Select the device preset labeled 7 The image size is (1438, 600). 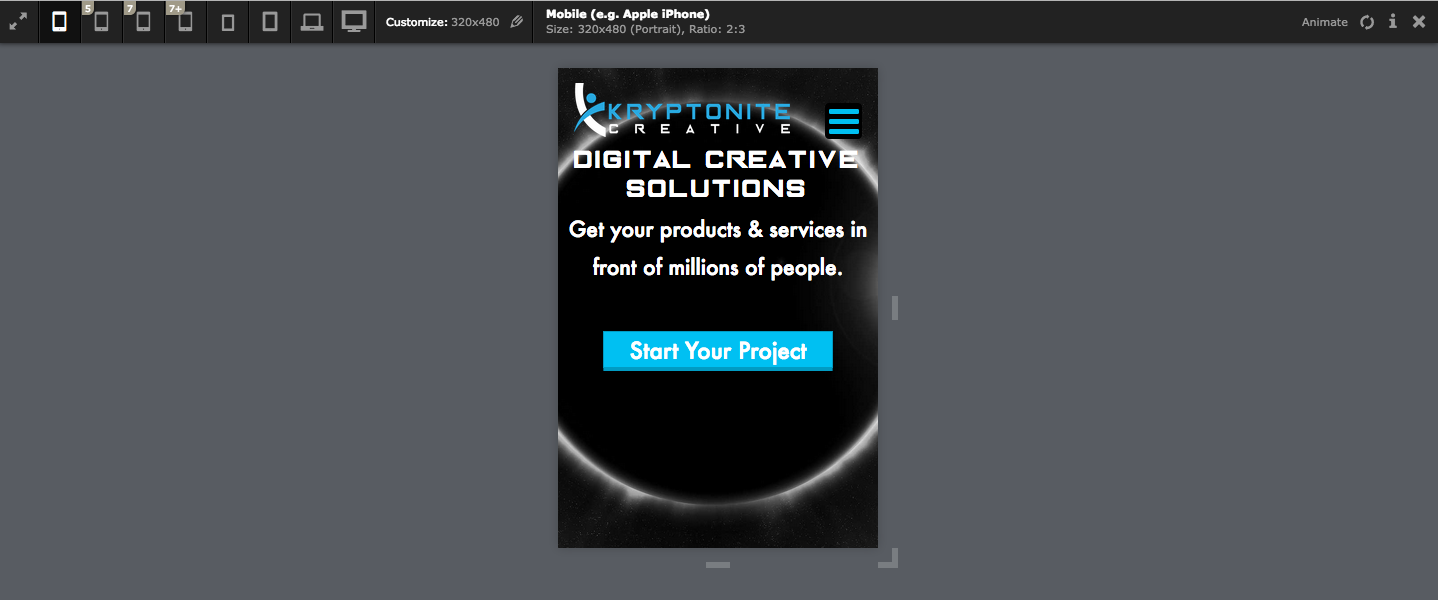tap(143, 22)
